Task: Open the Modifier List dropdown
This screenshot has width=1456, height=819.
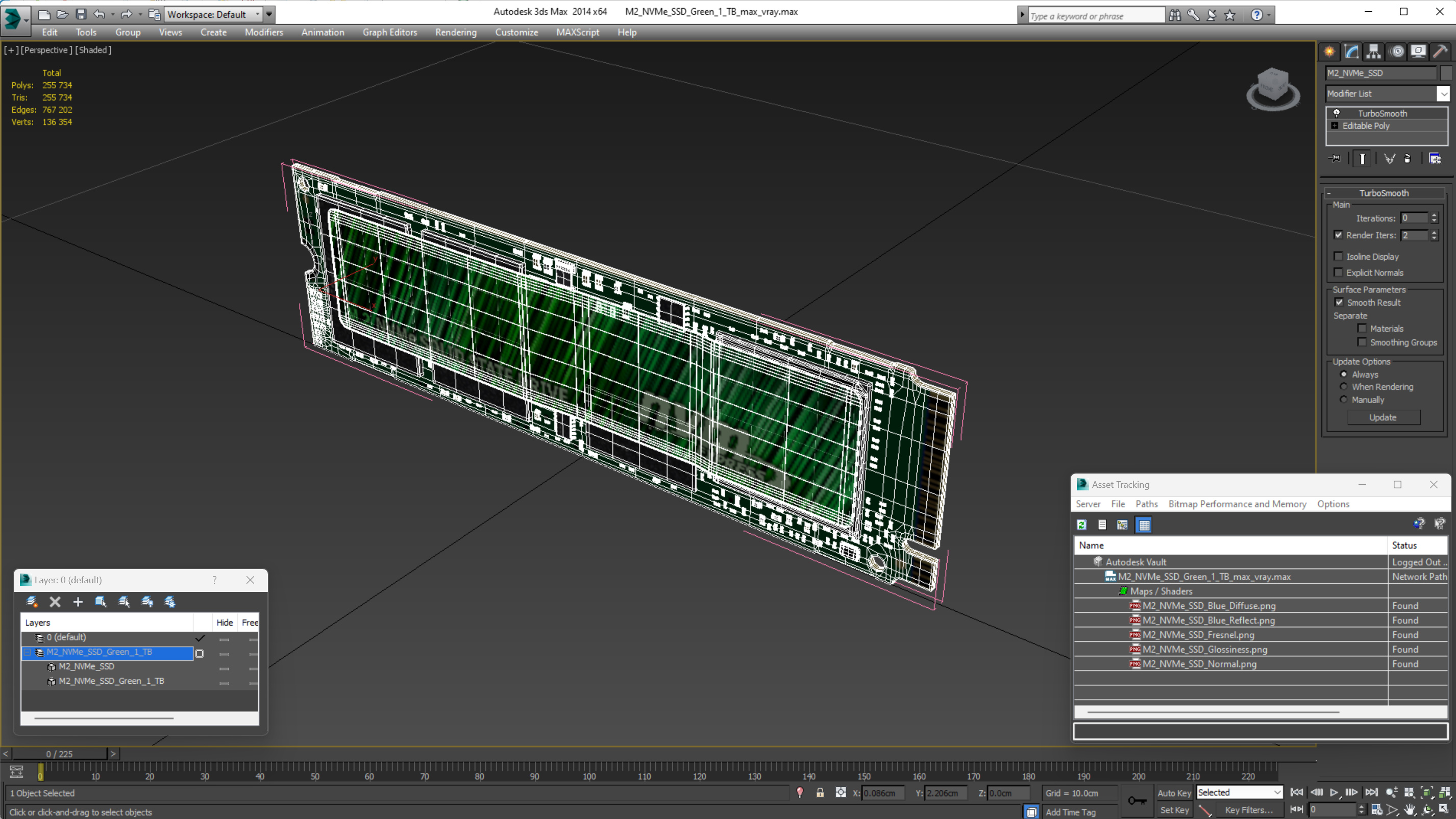Action: [1444, 94]
